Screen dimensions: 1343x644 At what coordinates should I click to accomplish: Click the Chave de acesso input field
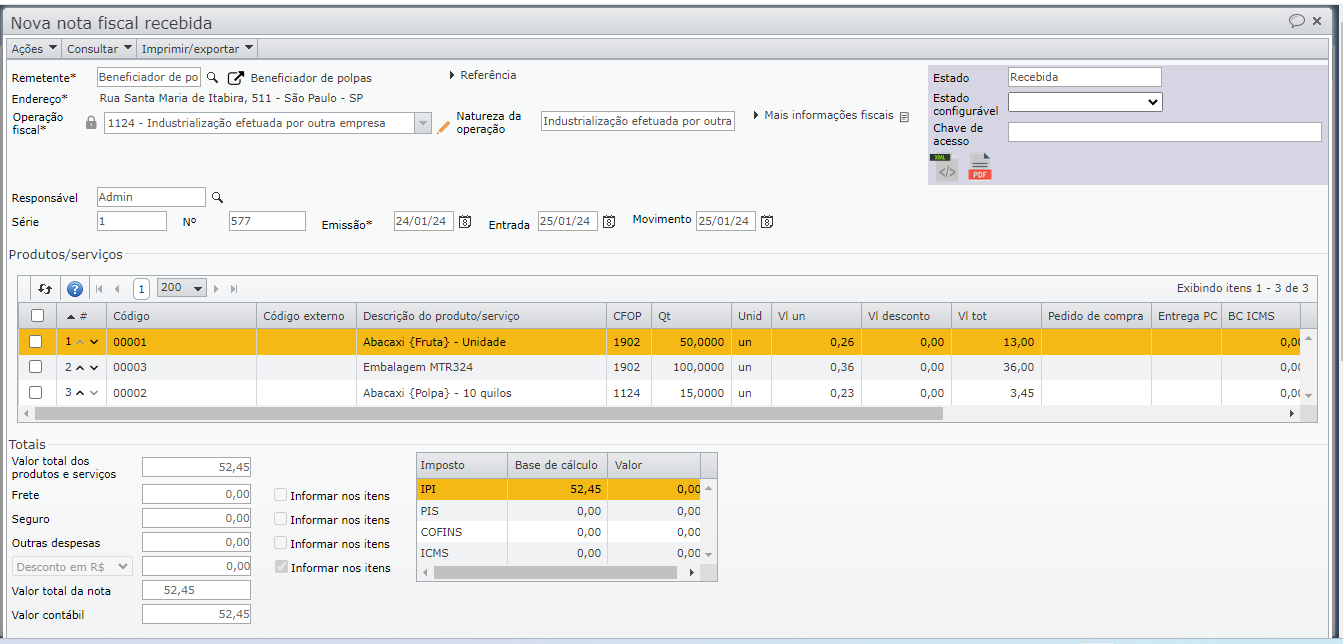1164,132
